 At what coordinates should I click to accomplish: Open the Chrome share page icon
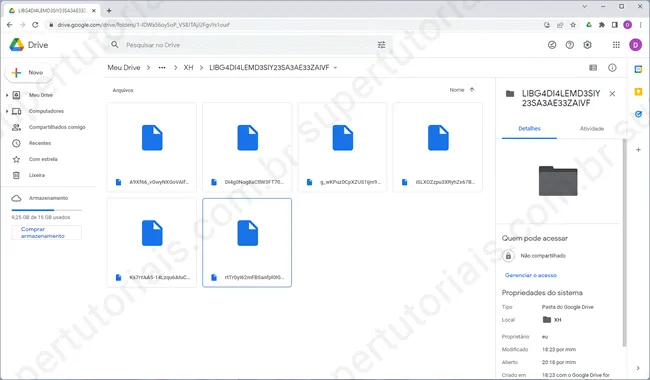pos(560,25)
